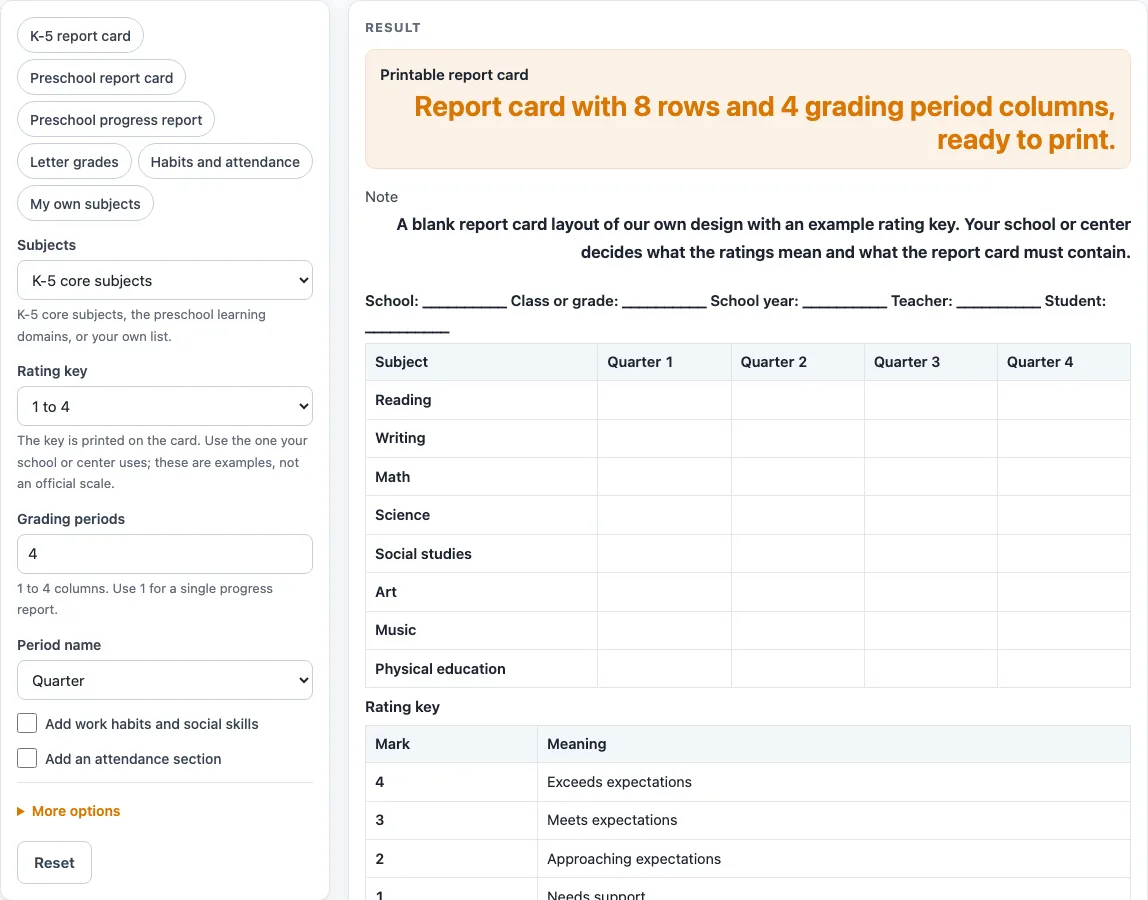
Task: Apply the K-5 report card preset
Action: tap(81, 36)
